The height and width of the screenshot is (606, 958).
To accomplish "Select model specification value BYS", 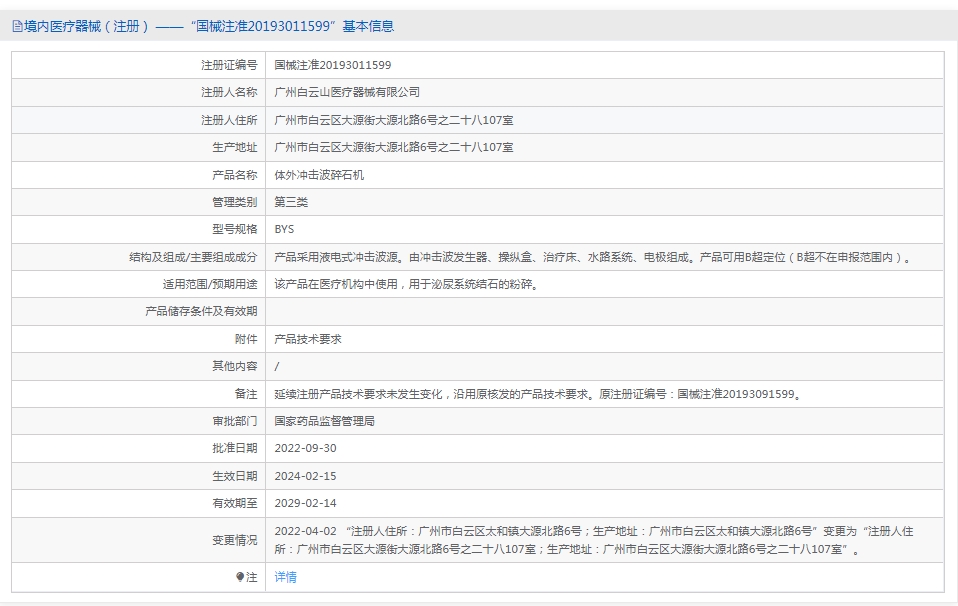I will 284,229.
